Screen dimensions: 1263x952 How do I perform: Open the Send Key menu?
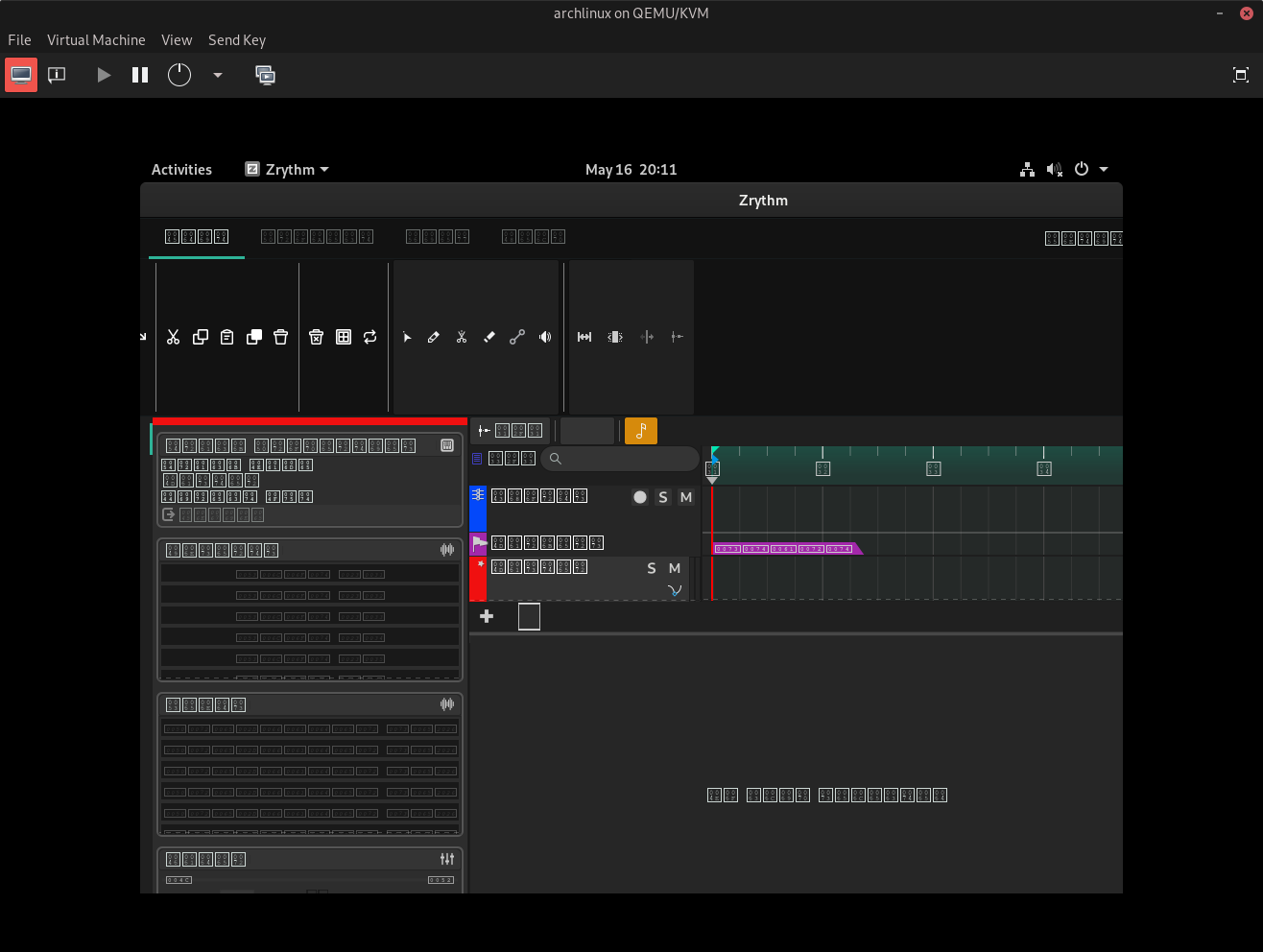click(x=237, y=40)
